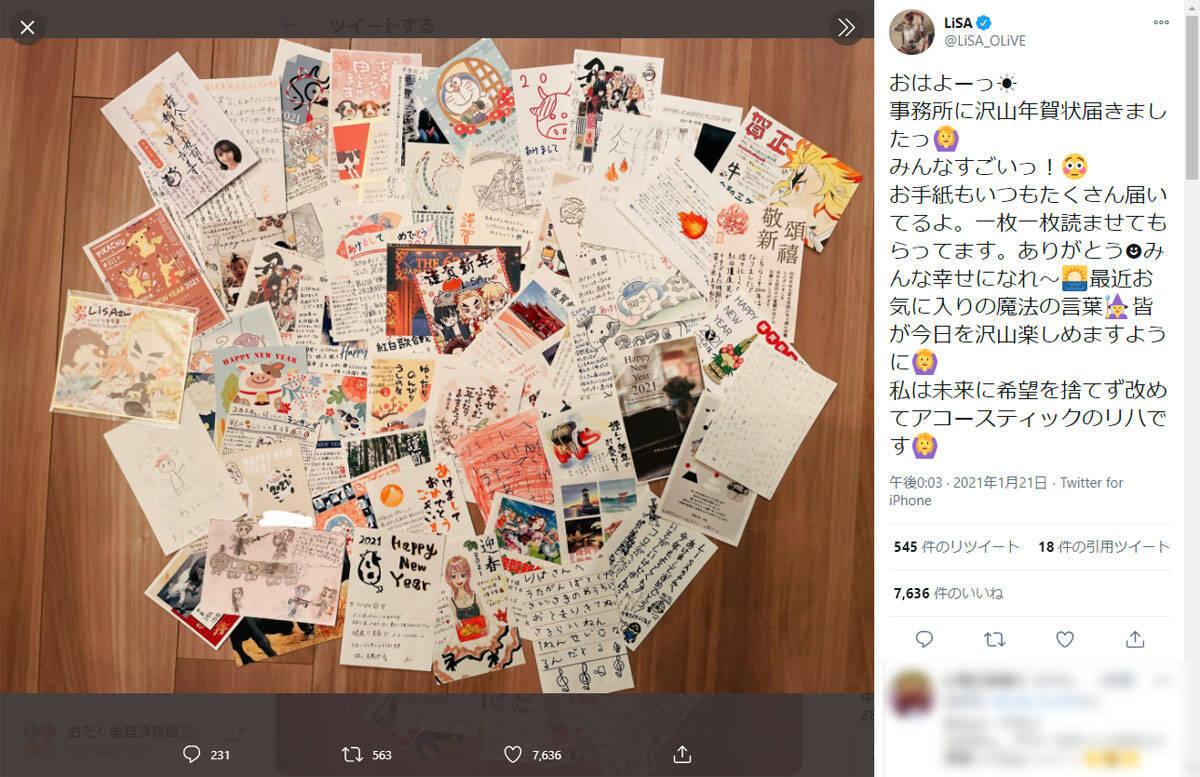
Task: Open the 7,636 件のいいね likes list
Action: [948, 594]
